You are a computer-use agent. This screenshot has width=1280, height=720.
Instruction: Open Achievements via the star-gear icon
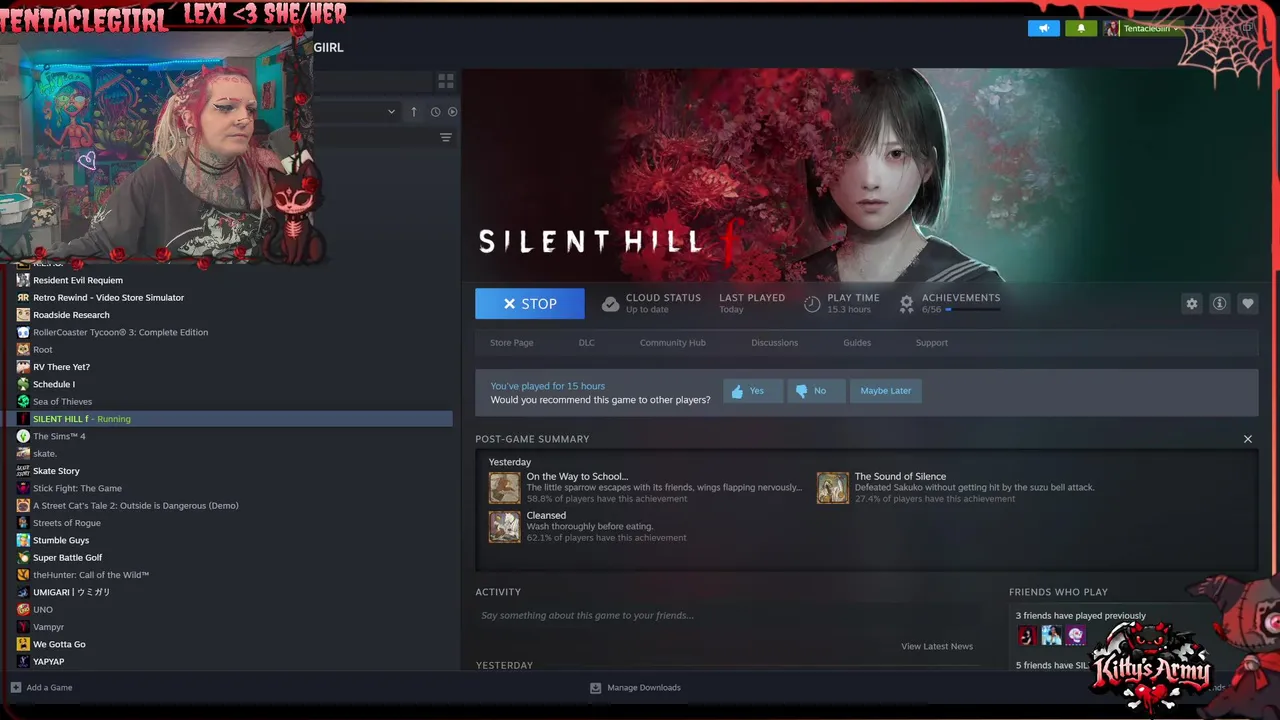pyautogui.click(x=906, y=304)
